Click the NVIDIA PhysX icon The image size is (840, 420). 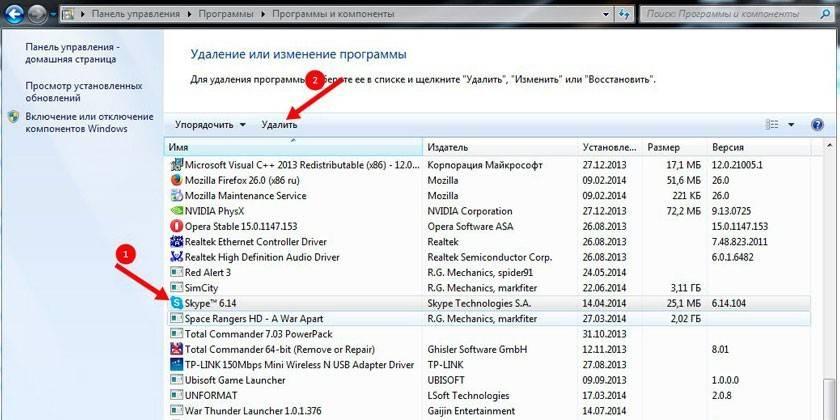coord(177,211)
